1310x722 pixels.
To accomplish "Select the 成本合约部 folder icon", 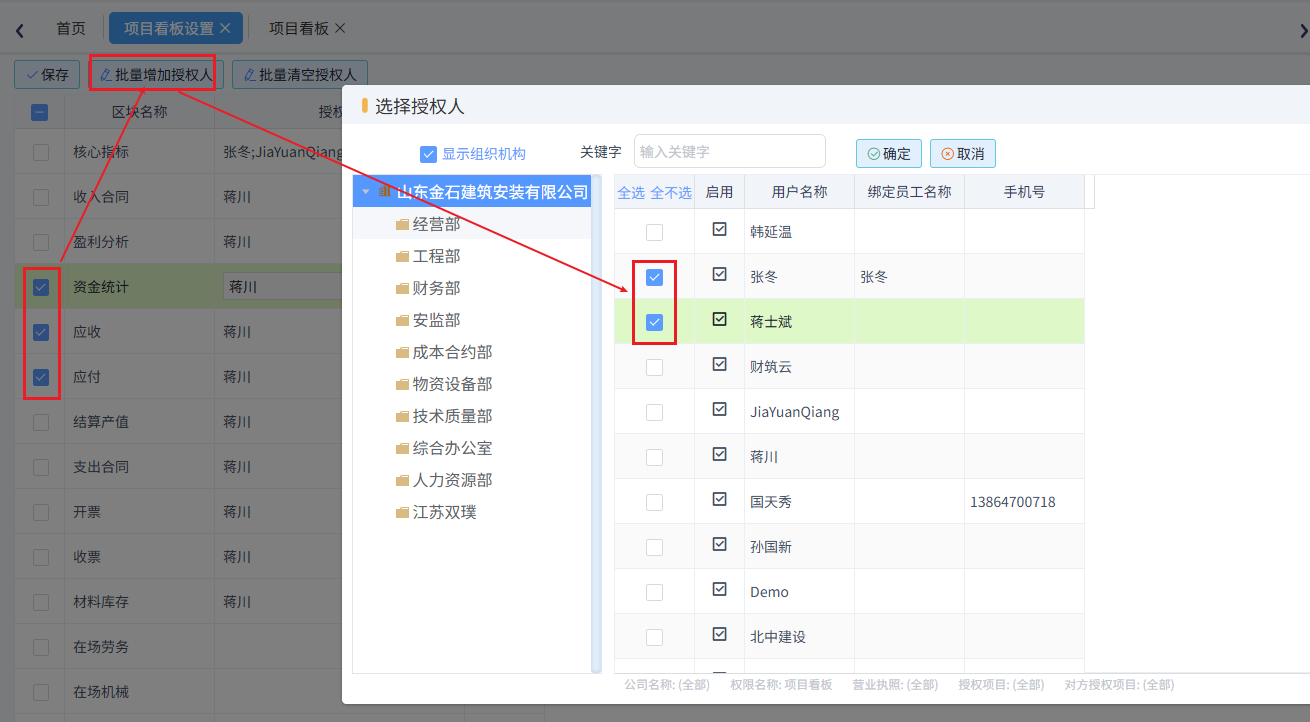I will click(x=403, y=353).
